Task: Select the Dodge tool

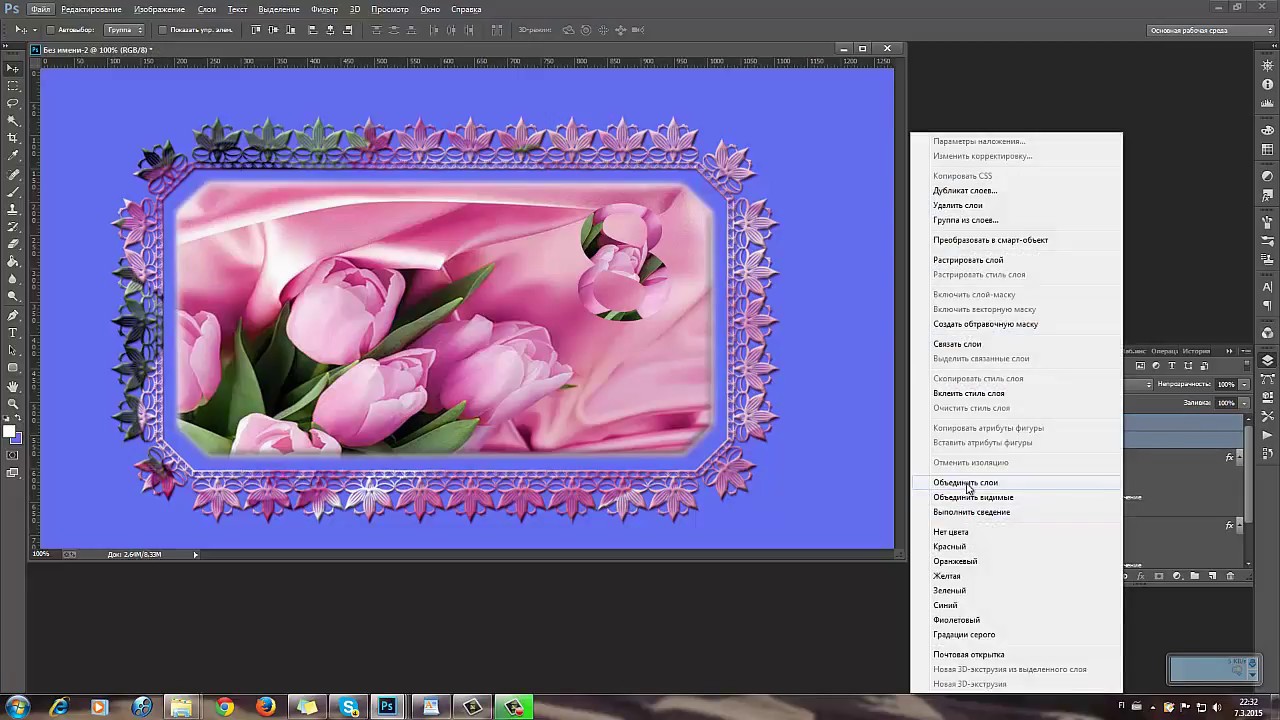Action: [x=13, y=296]
